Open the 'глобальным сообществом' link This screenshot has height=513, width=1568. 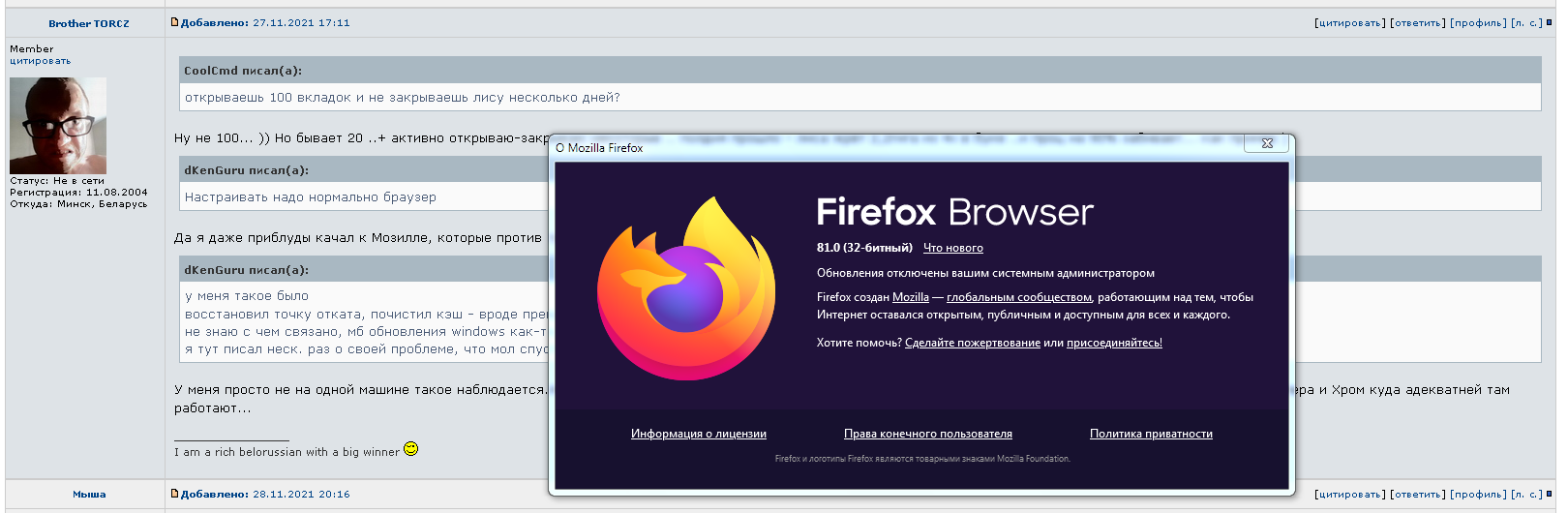coord(1019,297)
